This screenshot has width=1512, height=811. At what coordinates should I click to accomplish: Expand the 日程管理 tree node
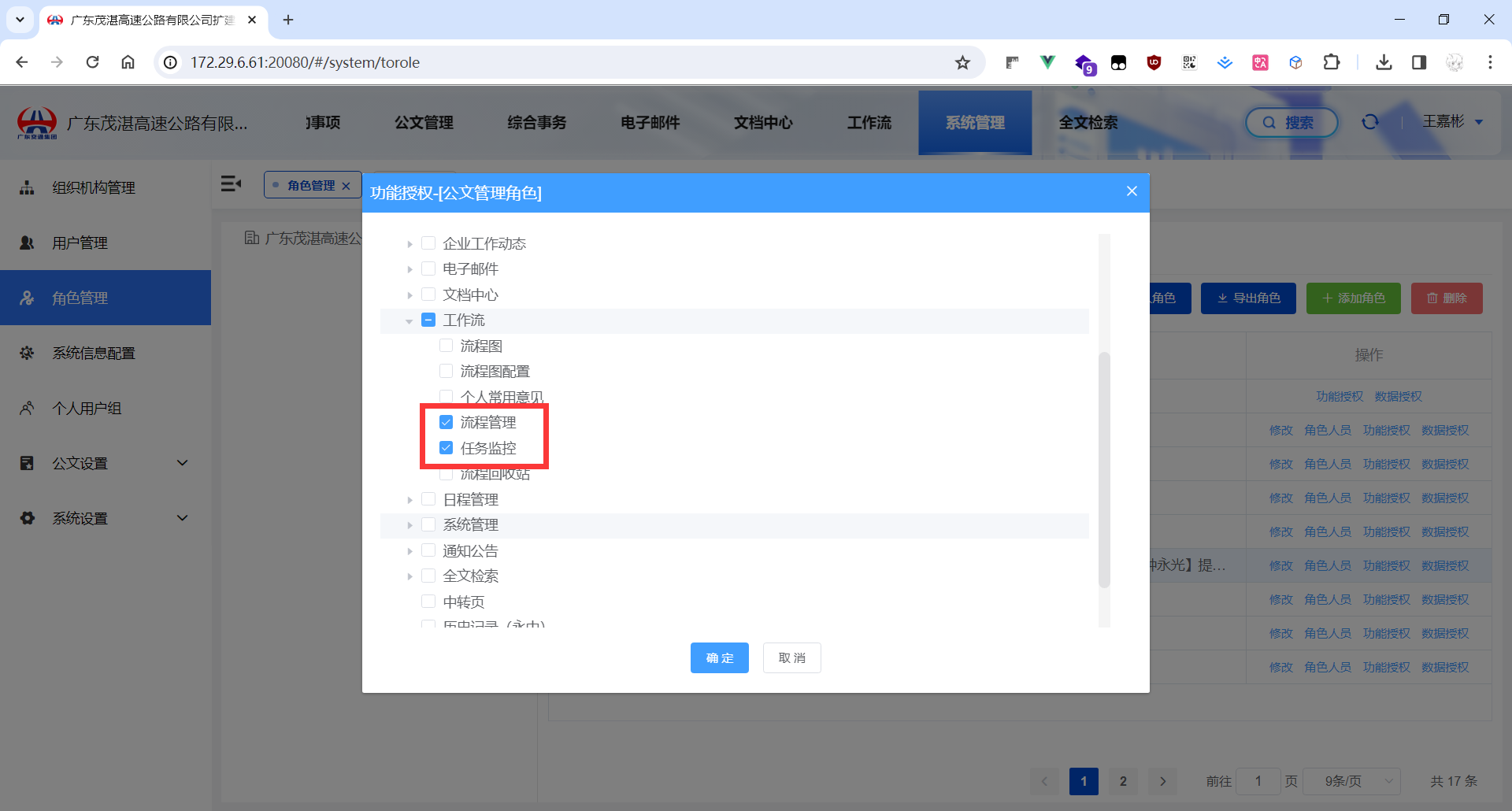tap(409, 500)
